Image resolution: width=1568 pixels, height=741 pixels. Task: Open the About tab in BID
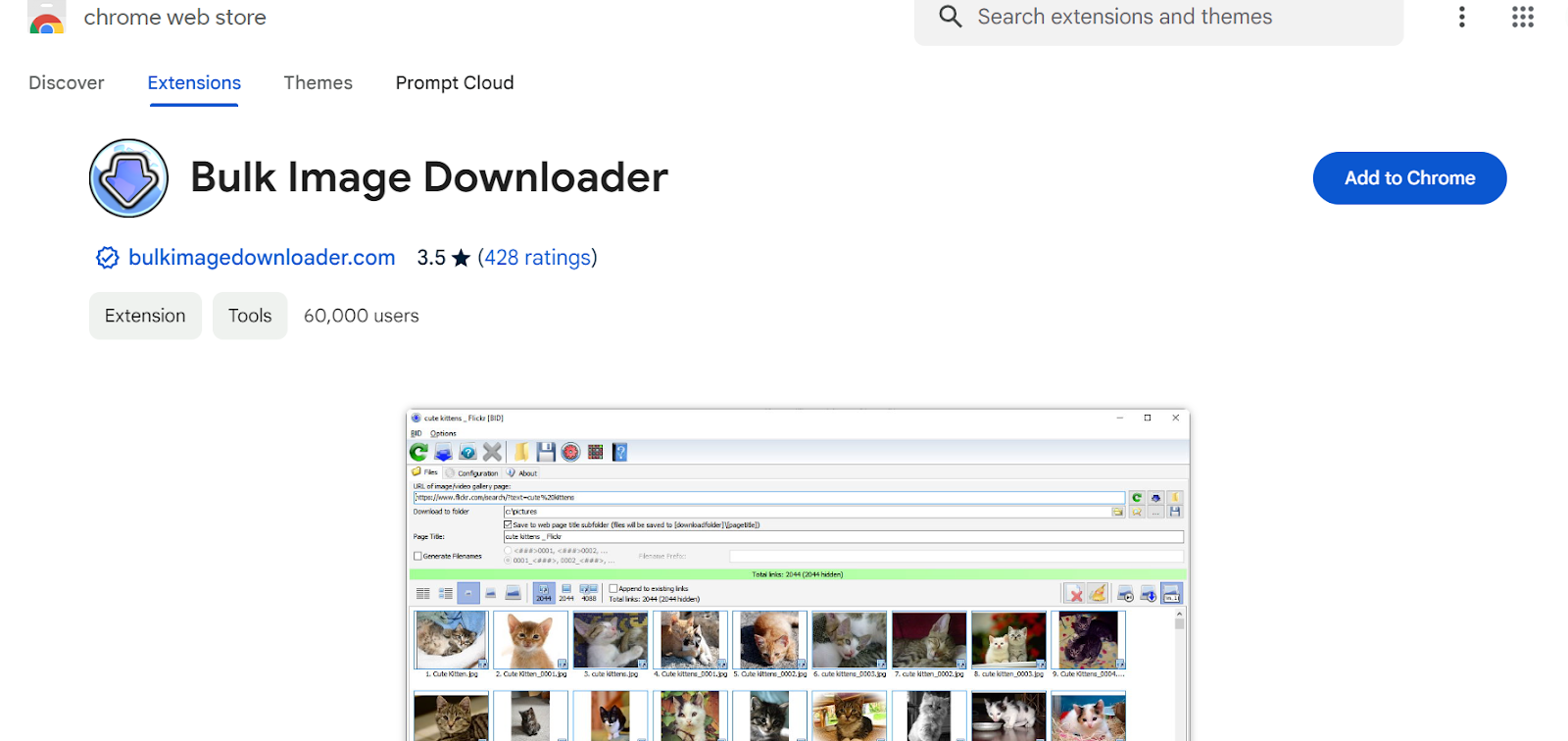pos(521,472)
